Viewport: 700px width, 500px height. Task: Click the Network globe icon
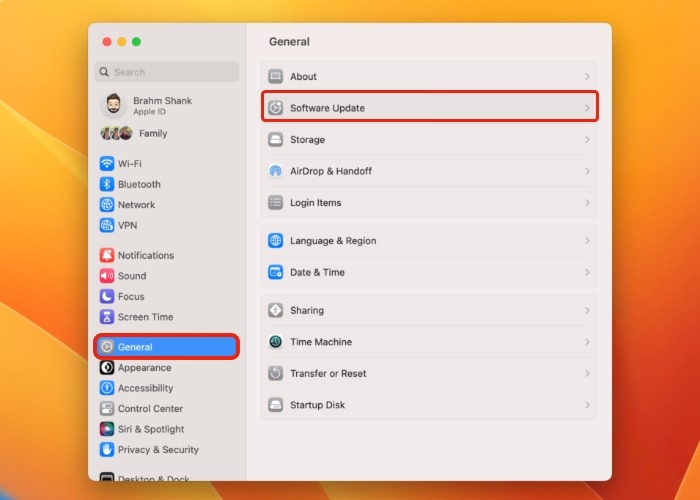click(x=107, y=204)
